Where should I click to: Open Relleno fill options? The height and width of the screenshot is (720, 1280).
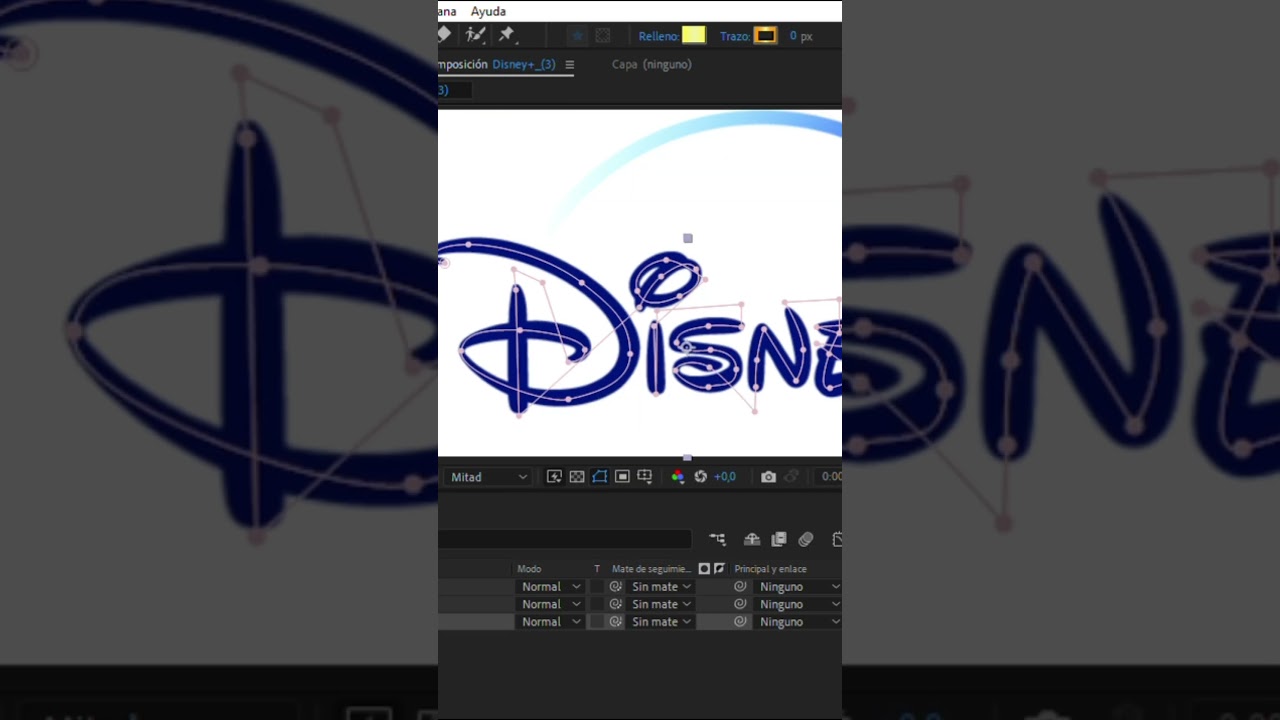[658, 36]
